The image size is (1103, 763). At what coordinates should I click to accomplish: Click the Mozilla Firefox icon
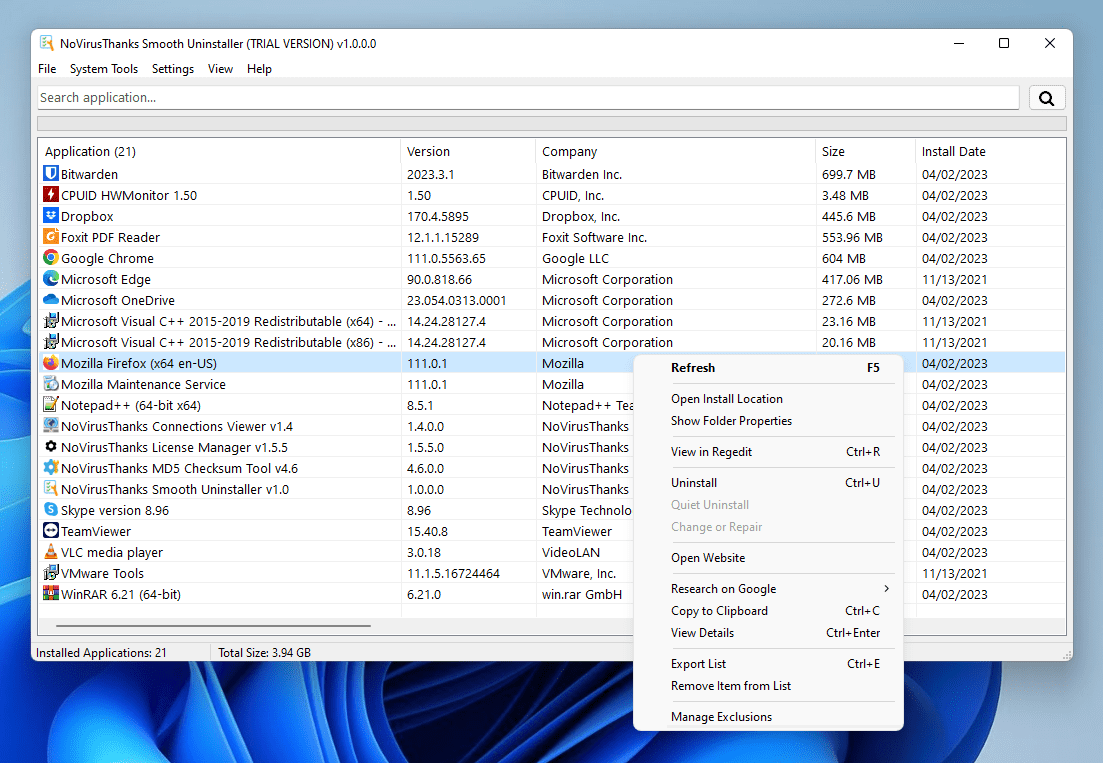point(51,363)
